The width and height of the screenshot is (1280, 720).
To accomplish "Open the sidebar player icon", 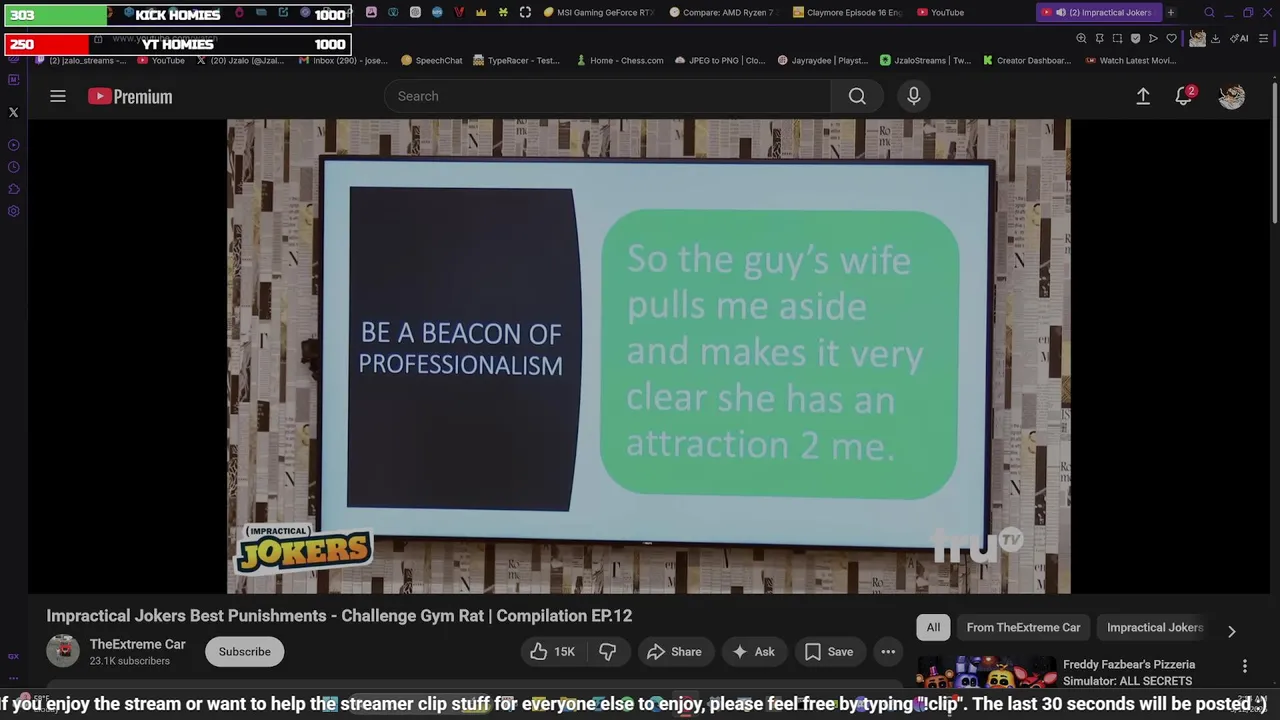I will pyautogui.click(x=13, y=145).
